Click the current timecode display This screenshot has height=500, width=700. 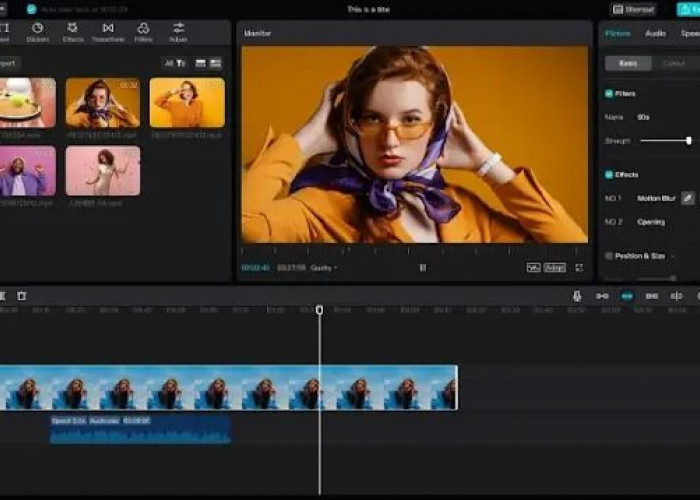pos(255,267)
